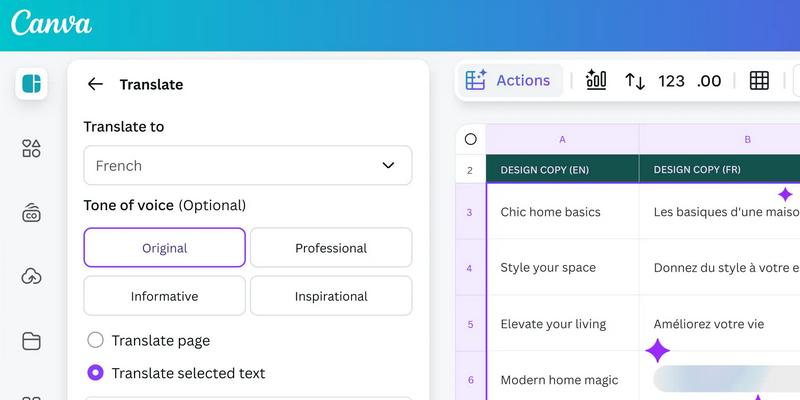This screenshot has height=400, width=800.
Task: Open the Brand kit sidebar icon
Action: (31, 212)
